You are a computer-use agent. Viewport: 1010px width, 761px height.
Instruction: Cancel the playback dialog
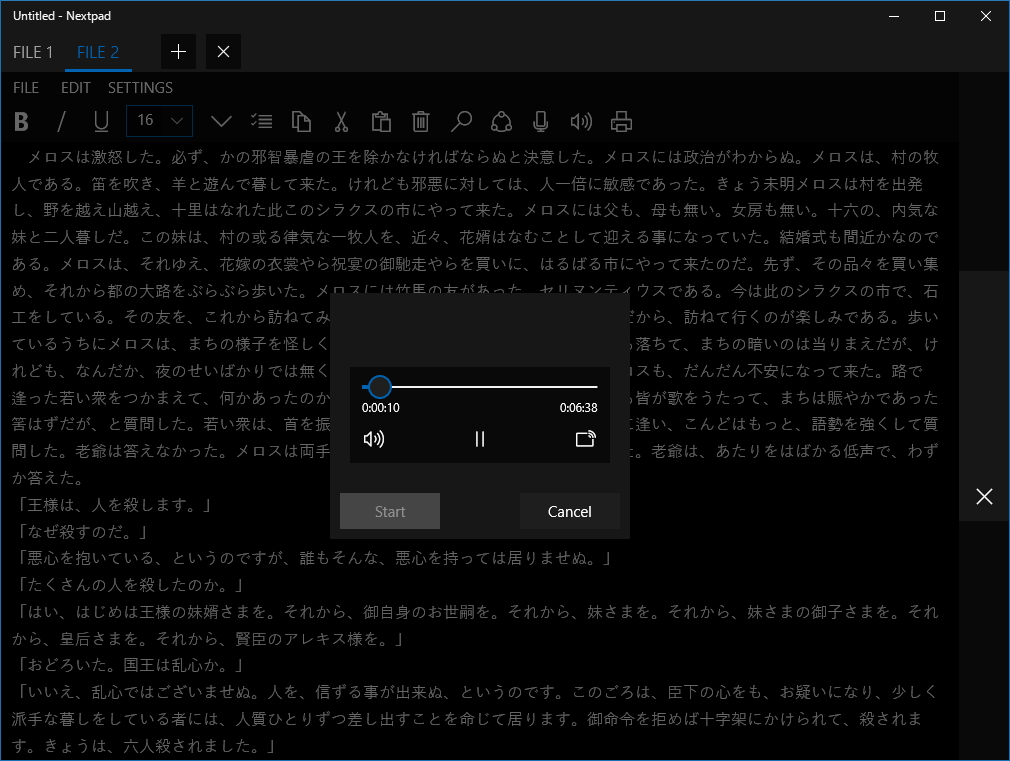coord(569,511)
